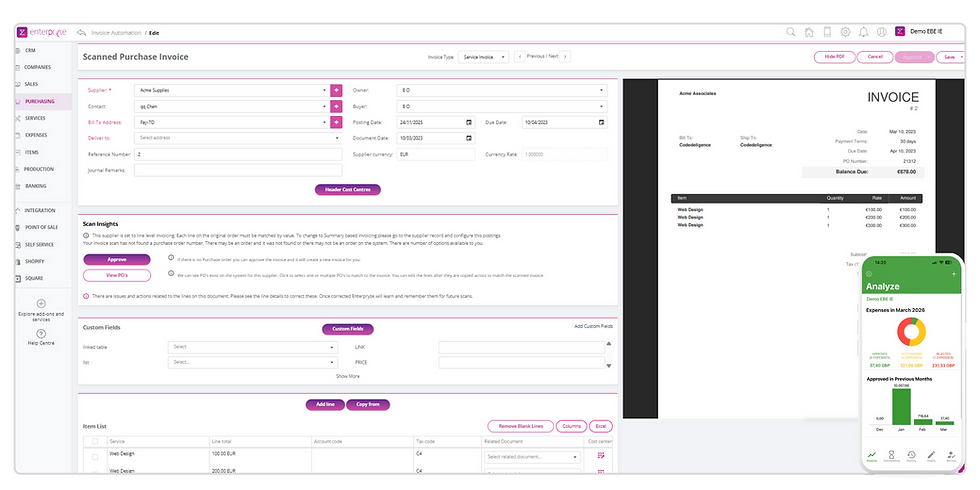Click Copy from button
The height and width of the screenshot is (490, 980).
click(x=368, y=405)
